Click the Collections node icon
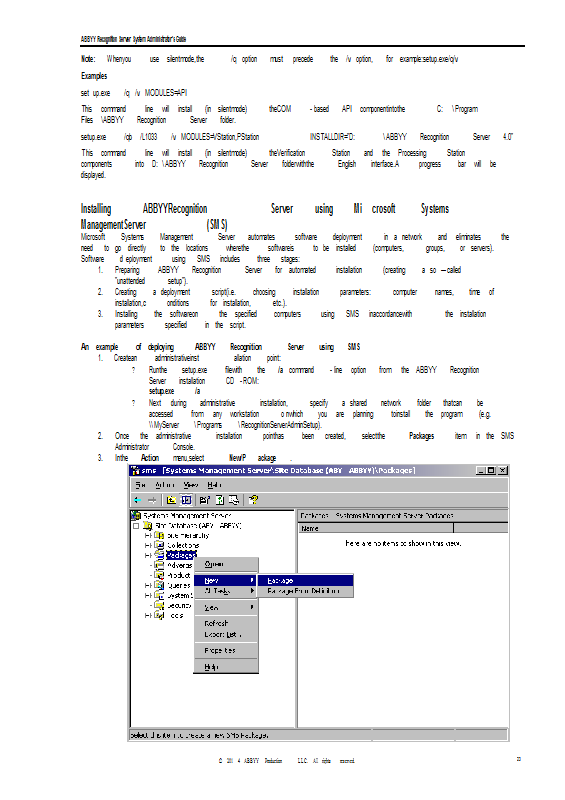Viewport: 565px width, 800px height. (159, 545)
